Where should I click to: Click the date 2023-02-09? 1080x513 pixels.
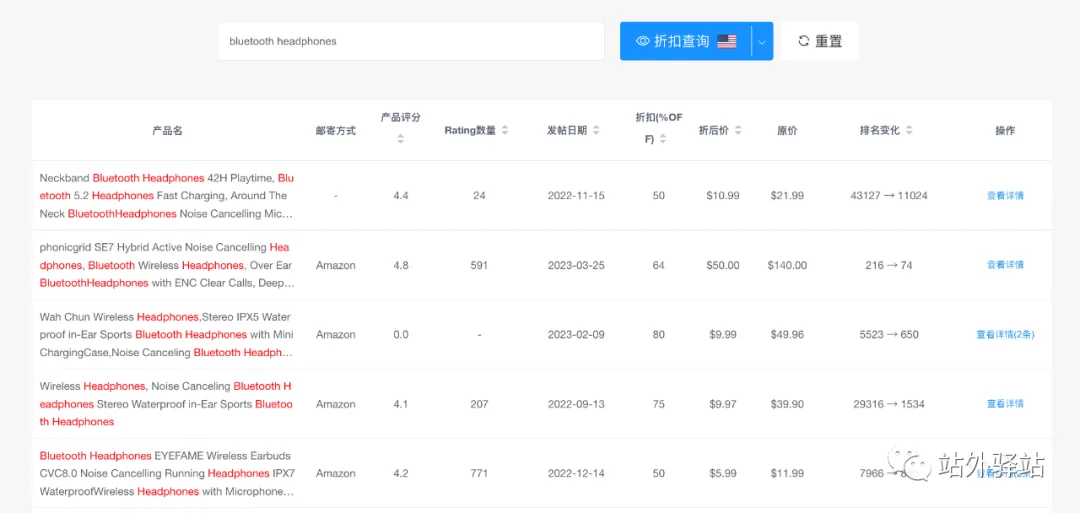pyautogui.click(x=576, y=335)
